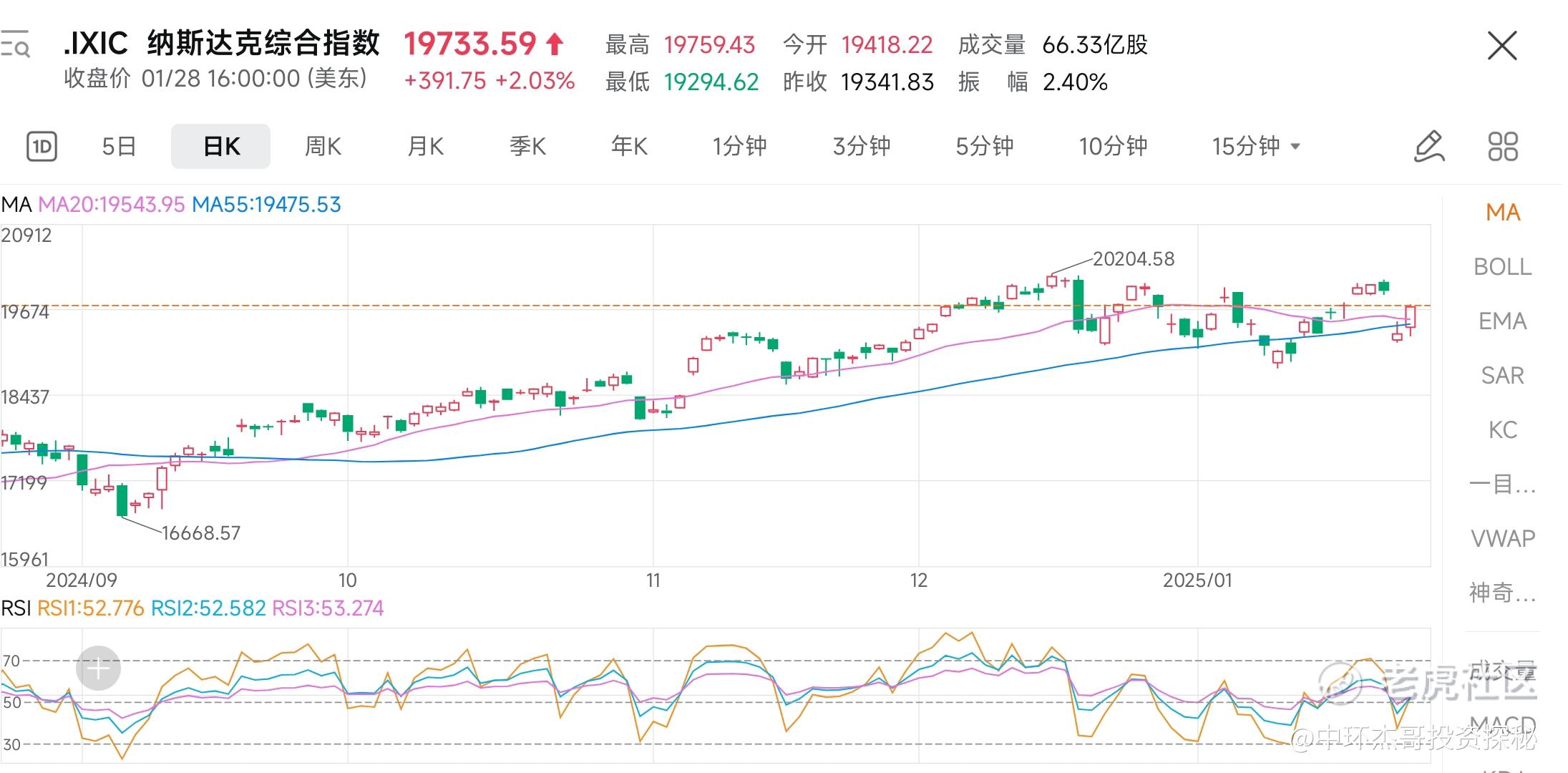Select the KC indicator
This screenshot has width=1568, height=773.
coord(1503,430)
